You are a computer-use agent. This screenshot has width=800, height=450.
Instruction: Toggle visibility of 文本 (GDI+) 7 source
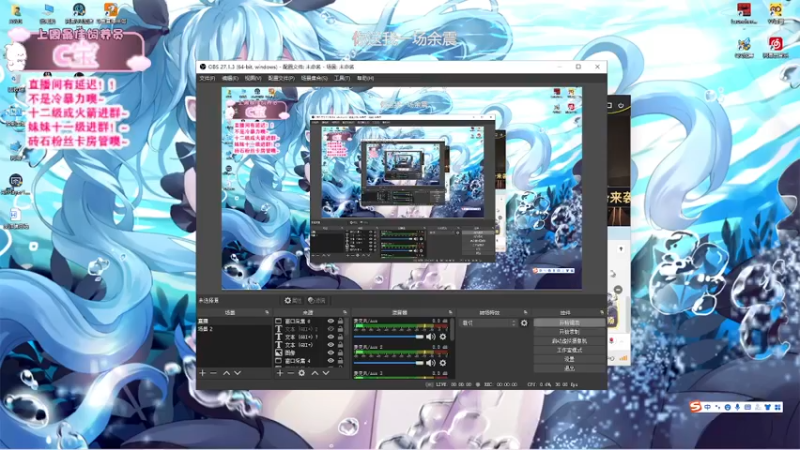[x=331, y=337]
